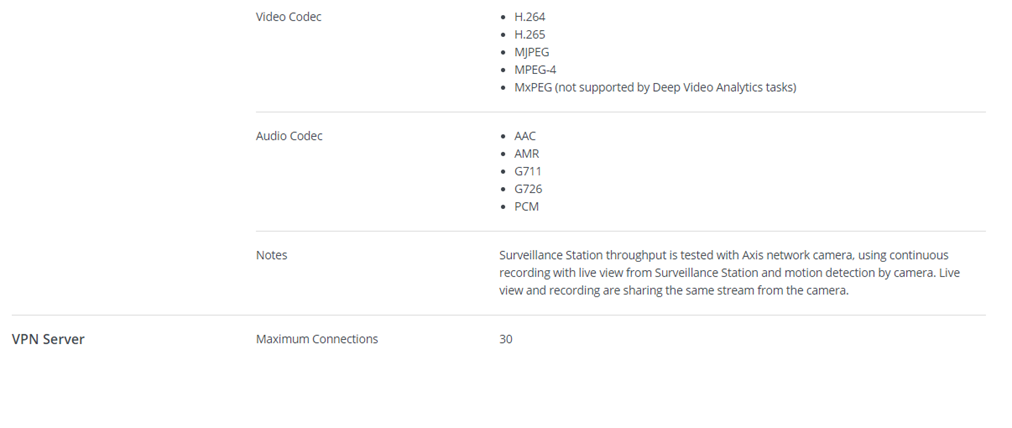This screenshot has height=428, width=1012.
Task: Click the MPEG-4 codec entry
Action: pos(533,70)
